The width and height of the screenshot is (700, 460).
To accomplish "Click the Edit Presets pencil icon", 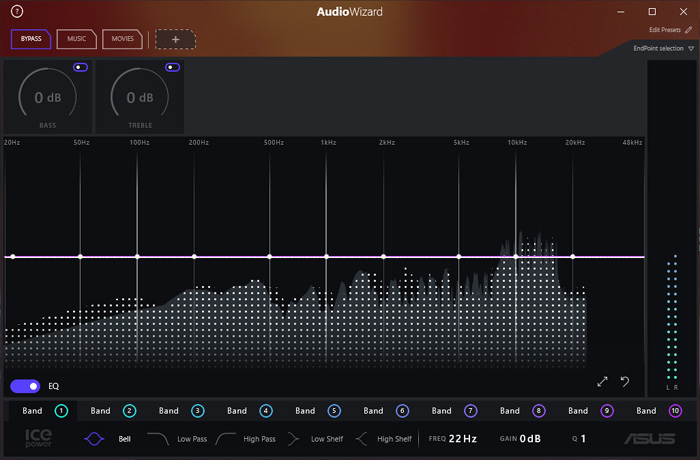I will pos(689,30).
